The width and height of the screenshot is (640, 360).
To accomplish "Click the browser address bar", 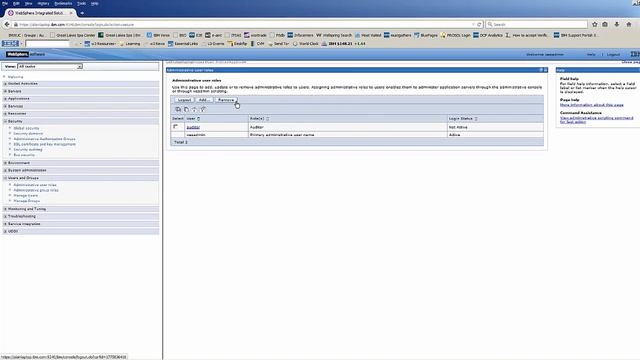I will [245, 24].
